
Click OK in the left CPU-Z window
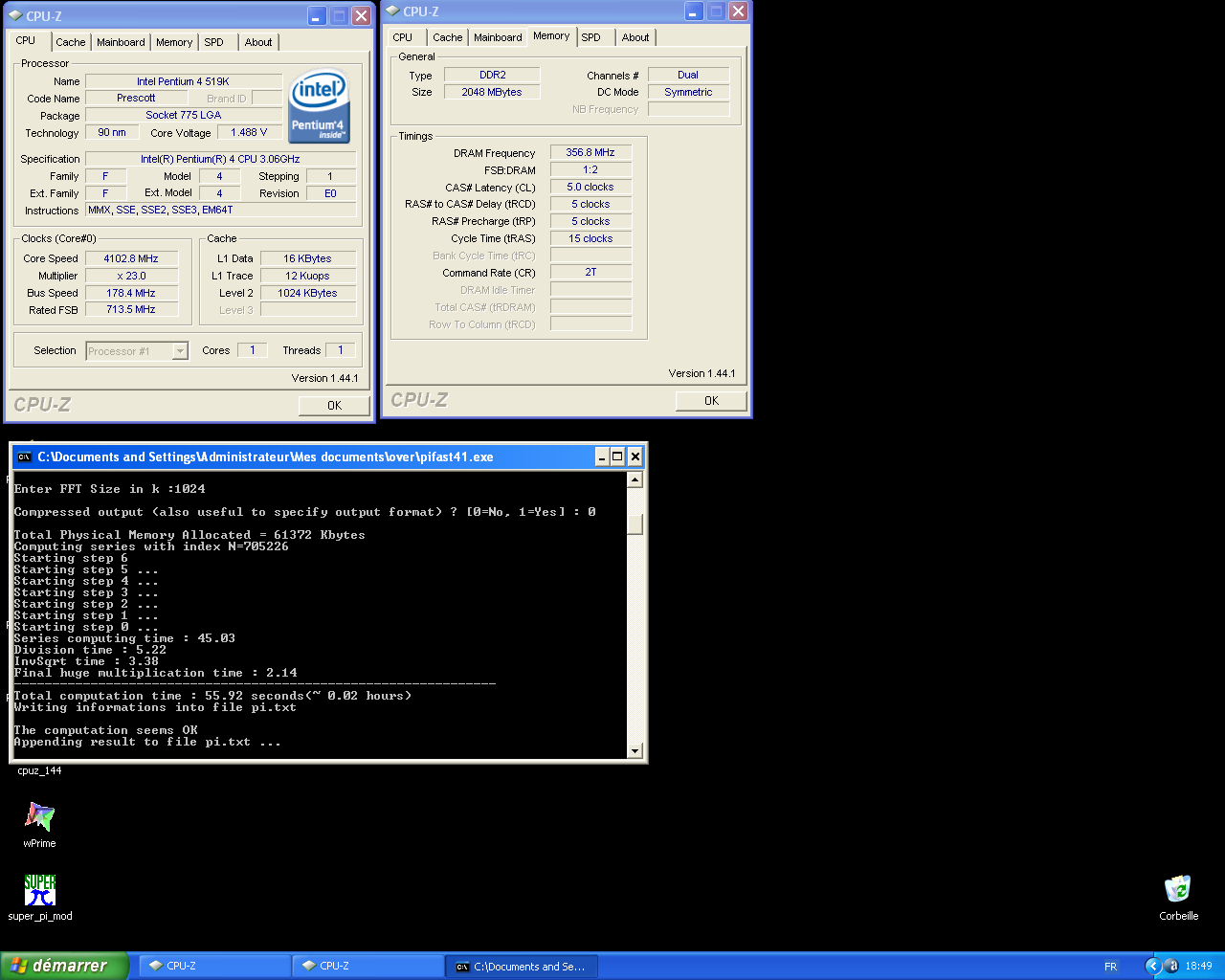tap(334, 406)
